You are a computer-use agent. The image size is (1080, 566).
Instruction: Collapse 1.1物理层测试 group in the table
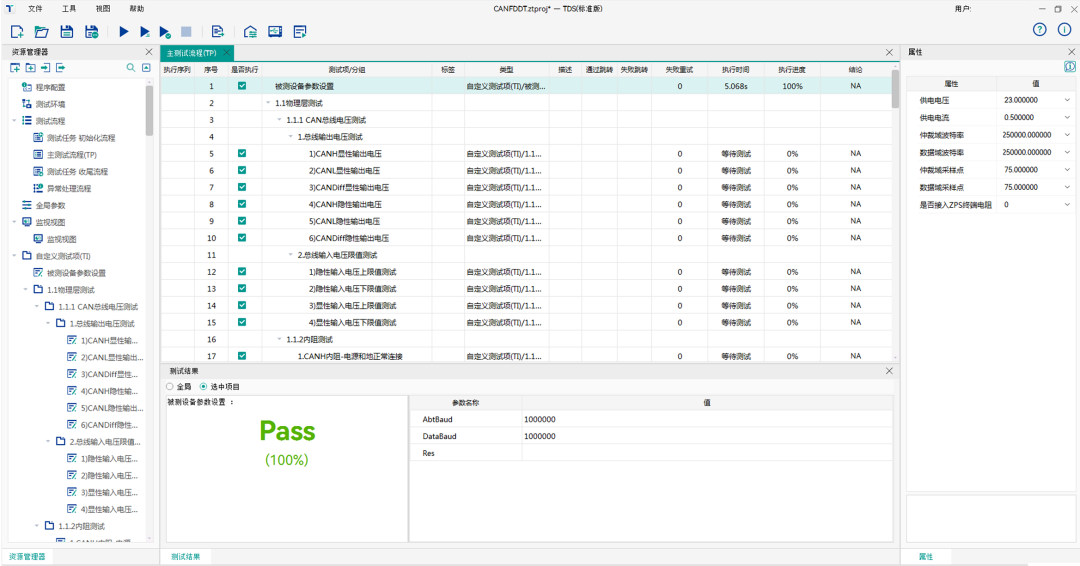point(269,103)
